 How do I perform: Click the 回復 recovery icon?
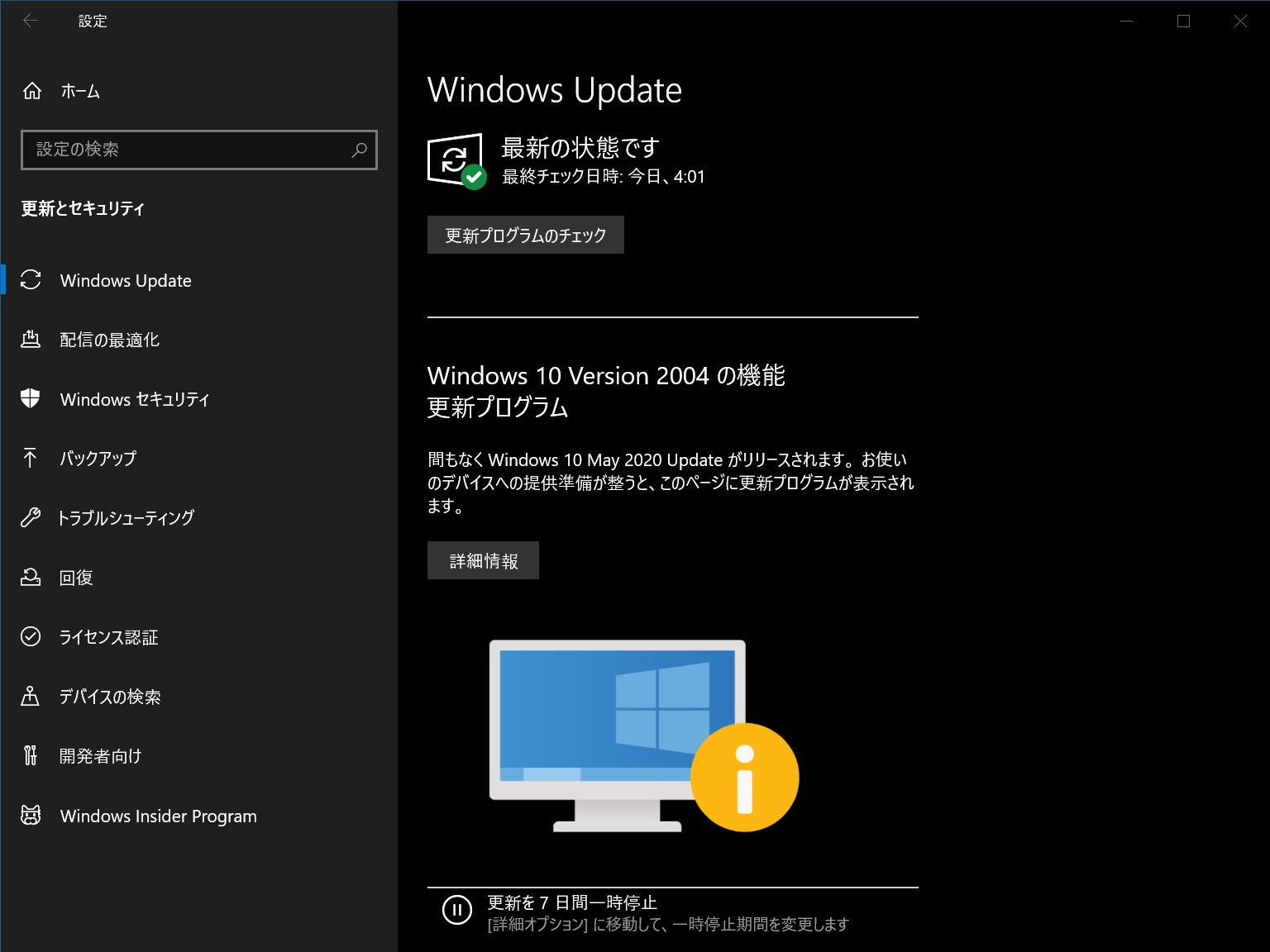pos(31,578)
